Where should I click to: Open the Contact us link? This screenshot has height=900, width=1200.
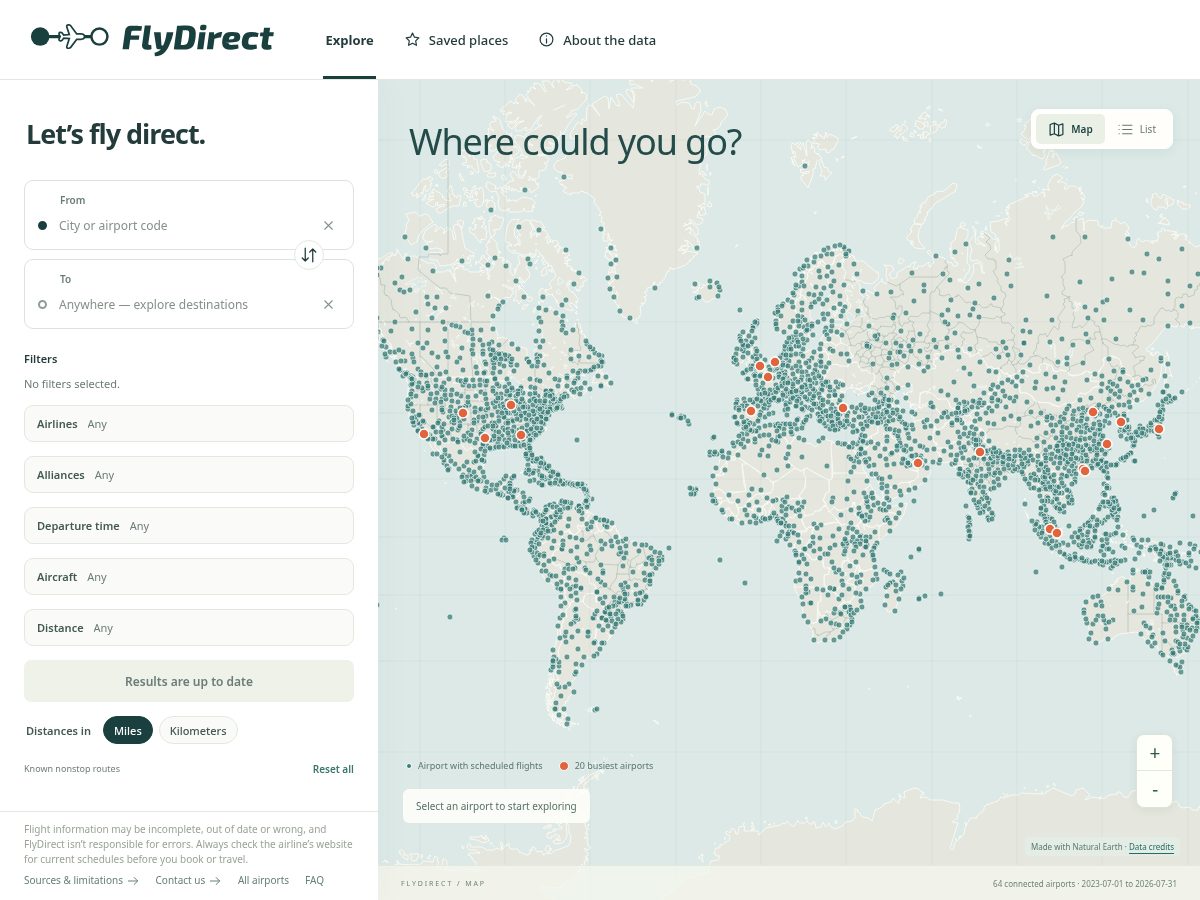tap(188, 881)
